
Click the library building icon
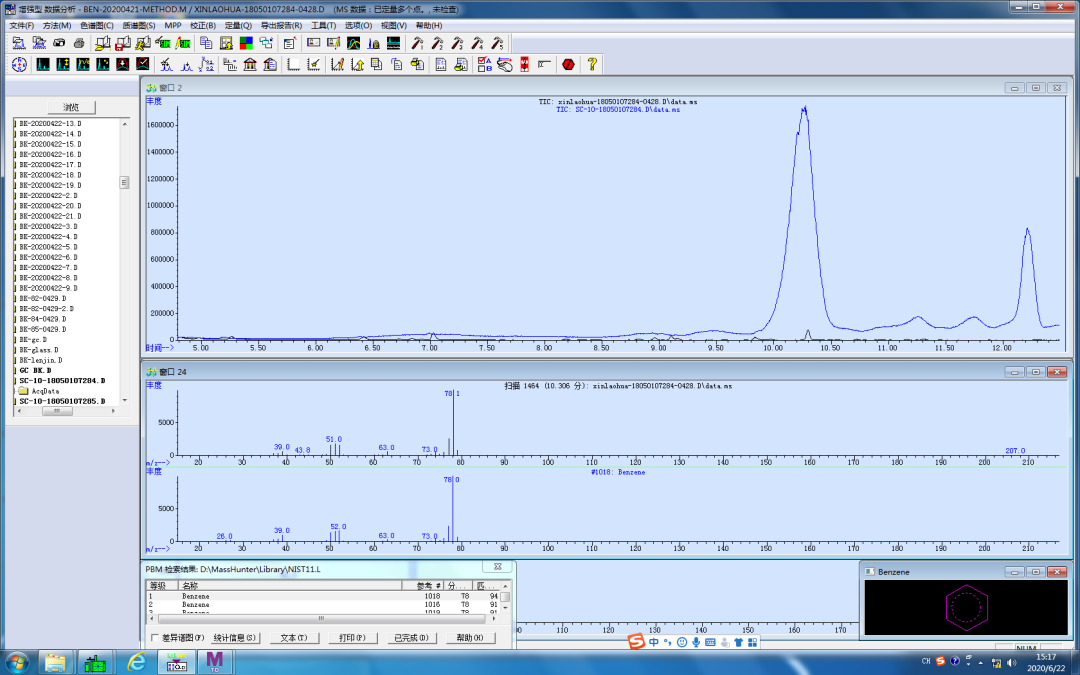click(x=250, y=64)
